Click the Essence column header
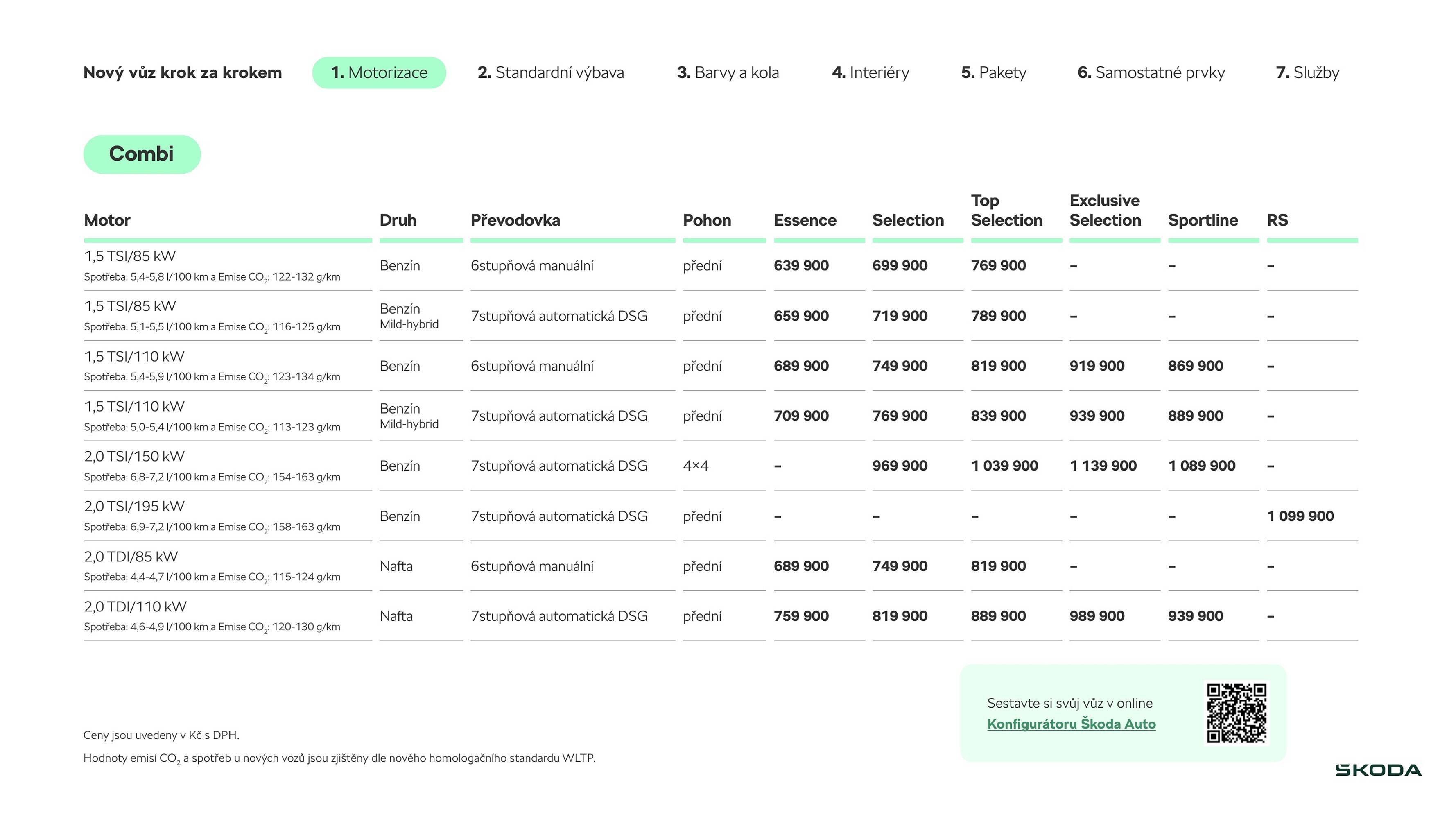This screenshot has width=1456, height=819. pos(805,220)
